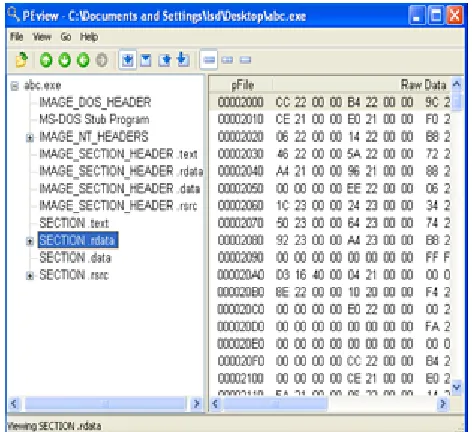The height and width of the screenshot is (432, 472).
Task: Click left arrow of data pane horizontal scrollbar
Action: [x=216, y=404]
